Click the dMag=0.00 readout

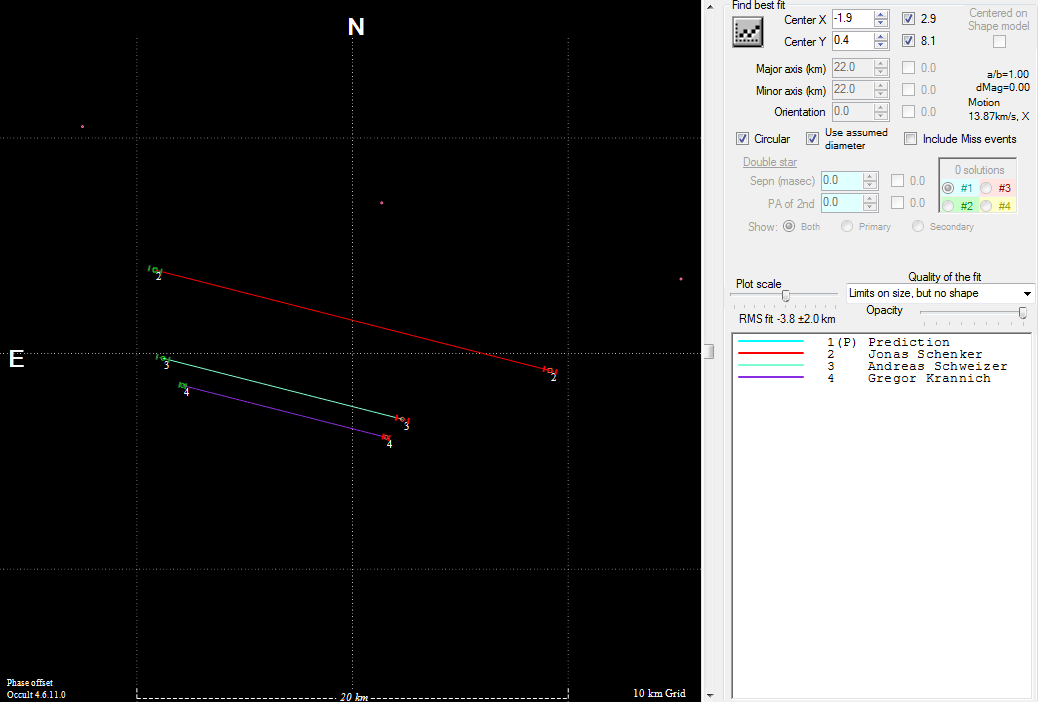click(x=1002, y=87)
